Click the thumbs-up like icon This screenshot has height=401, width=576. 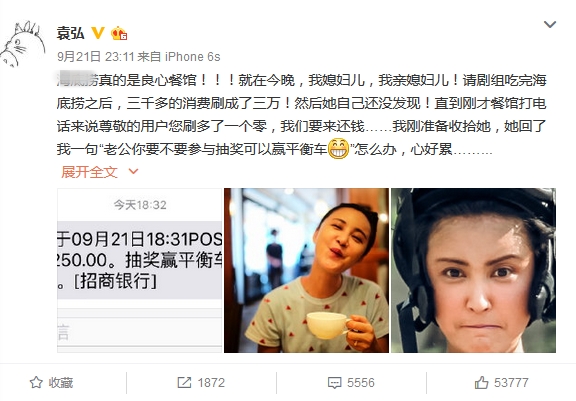(x=481, y=383)
